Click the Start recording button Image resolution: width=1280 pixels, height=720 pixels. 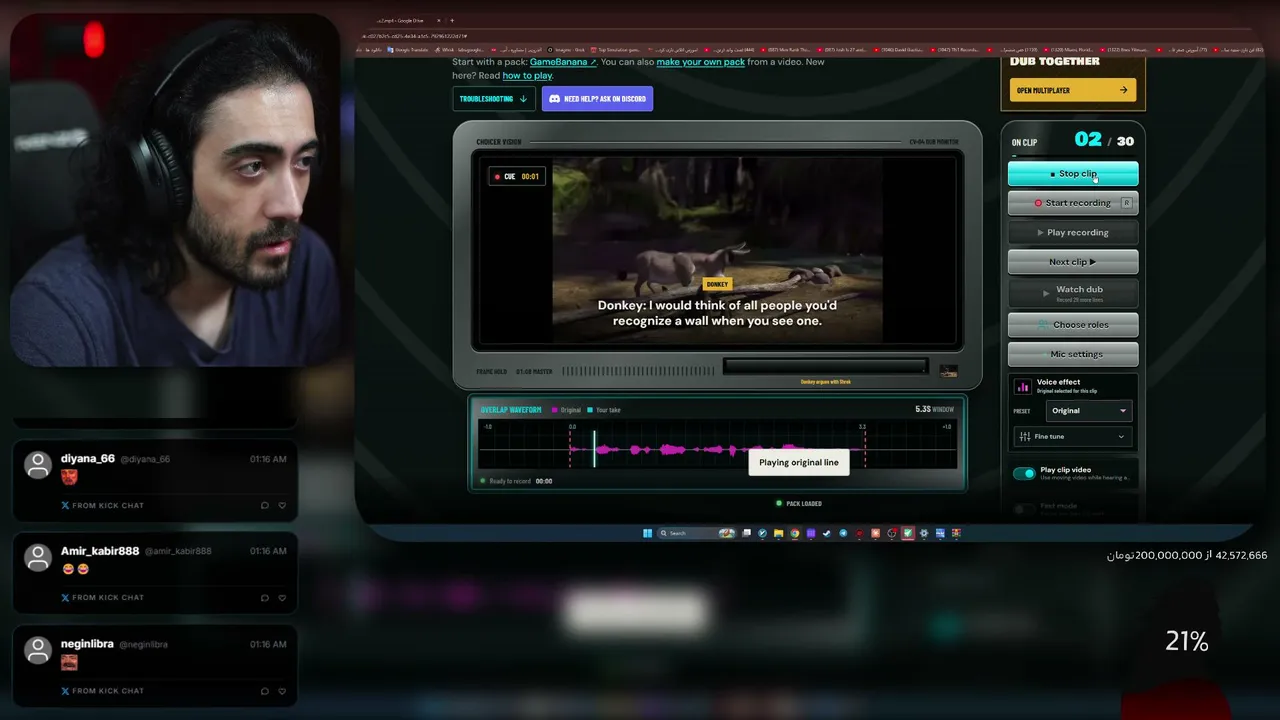coord(1073,203)
